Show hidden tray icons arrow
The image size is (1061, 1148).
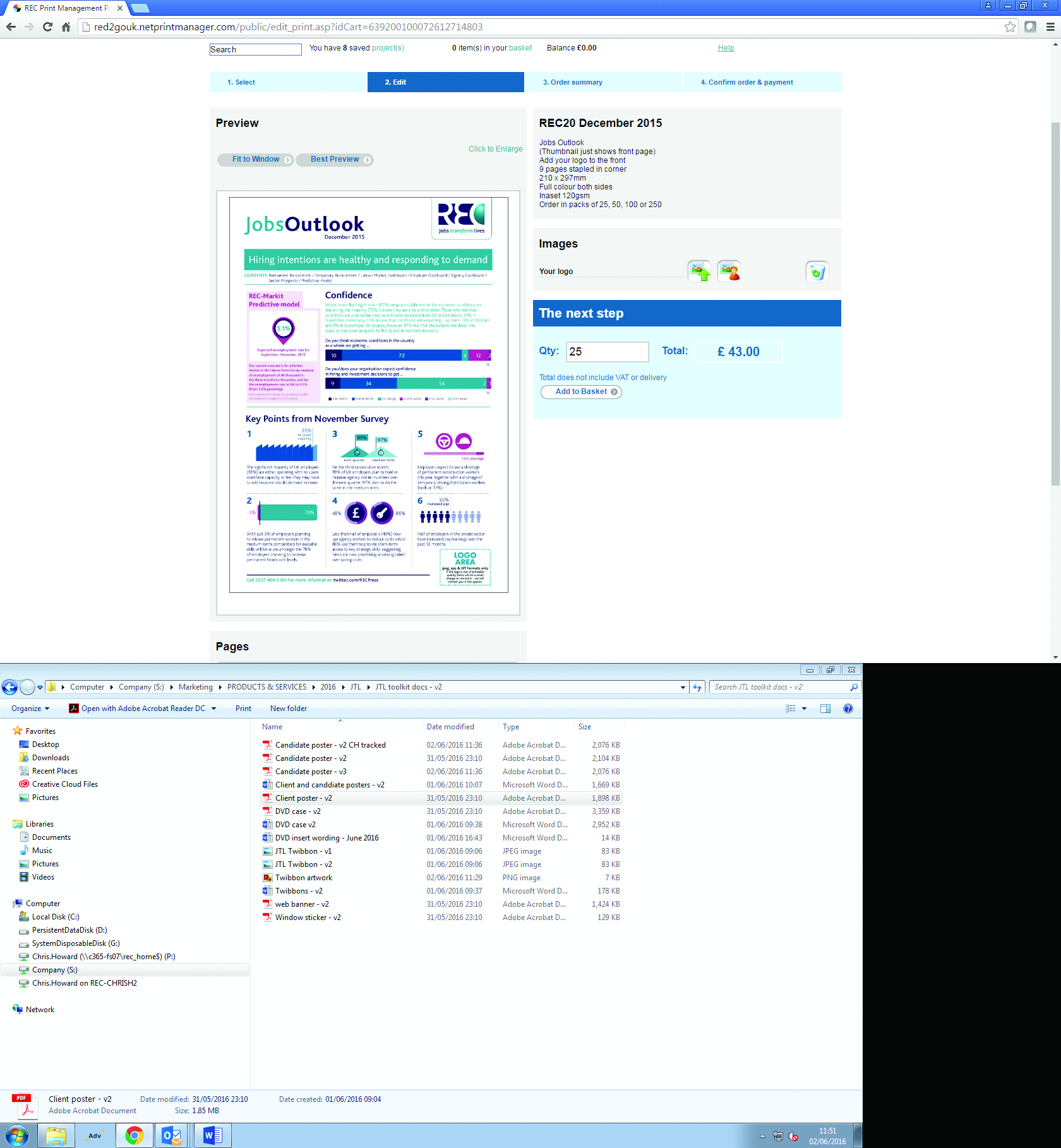pos(762,1137)
